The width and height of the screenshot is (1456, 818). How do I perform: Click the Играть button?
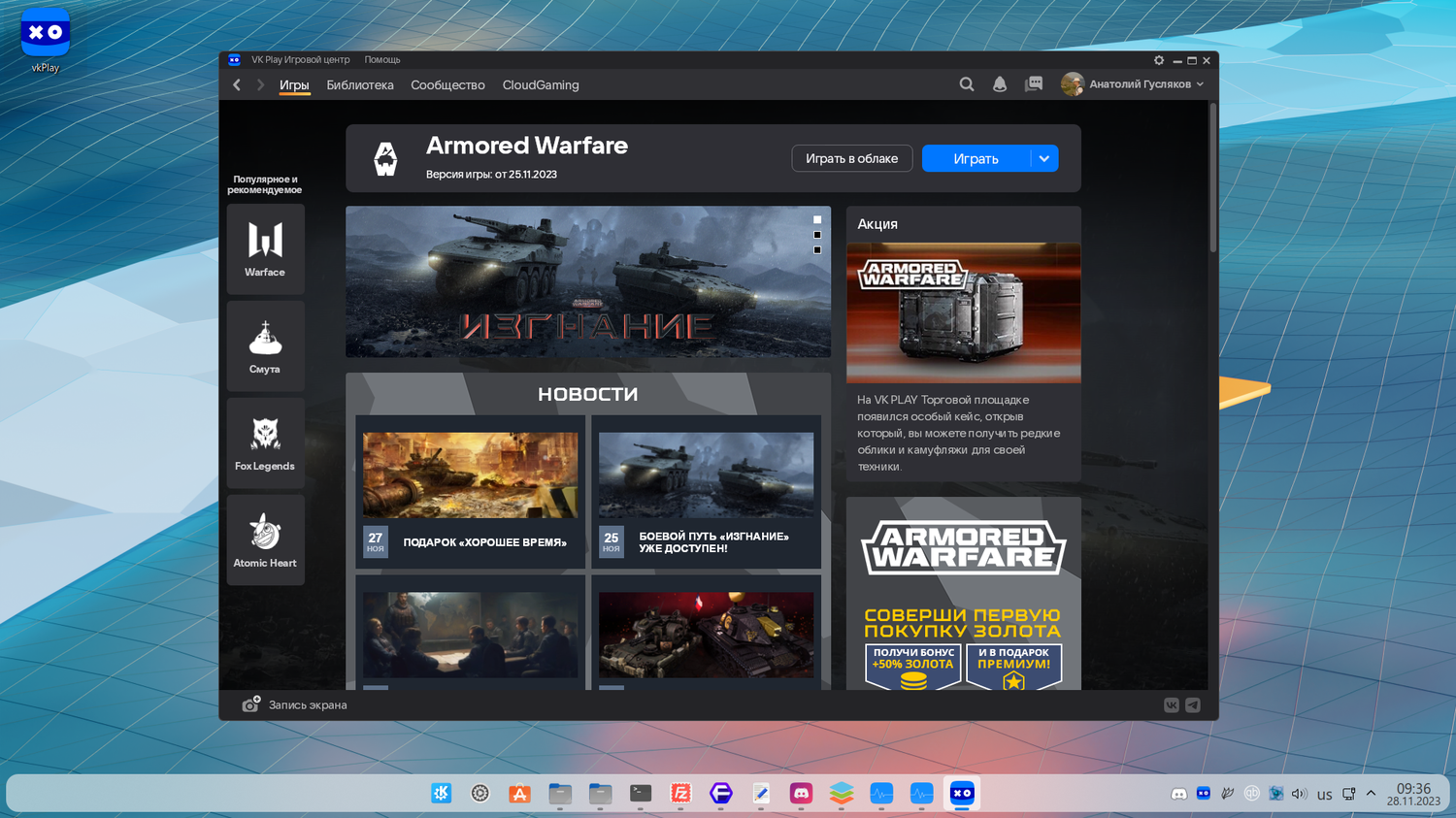click(x=976, y=158)
